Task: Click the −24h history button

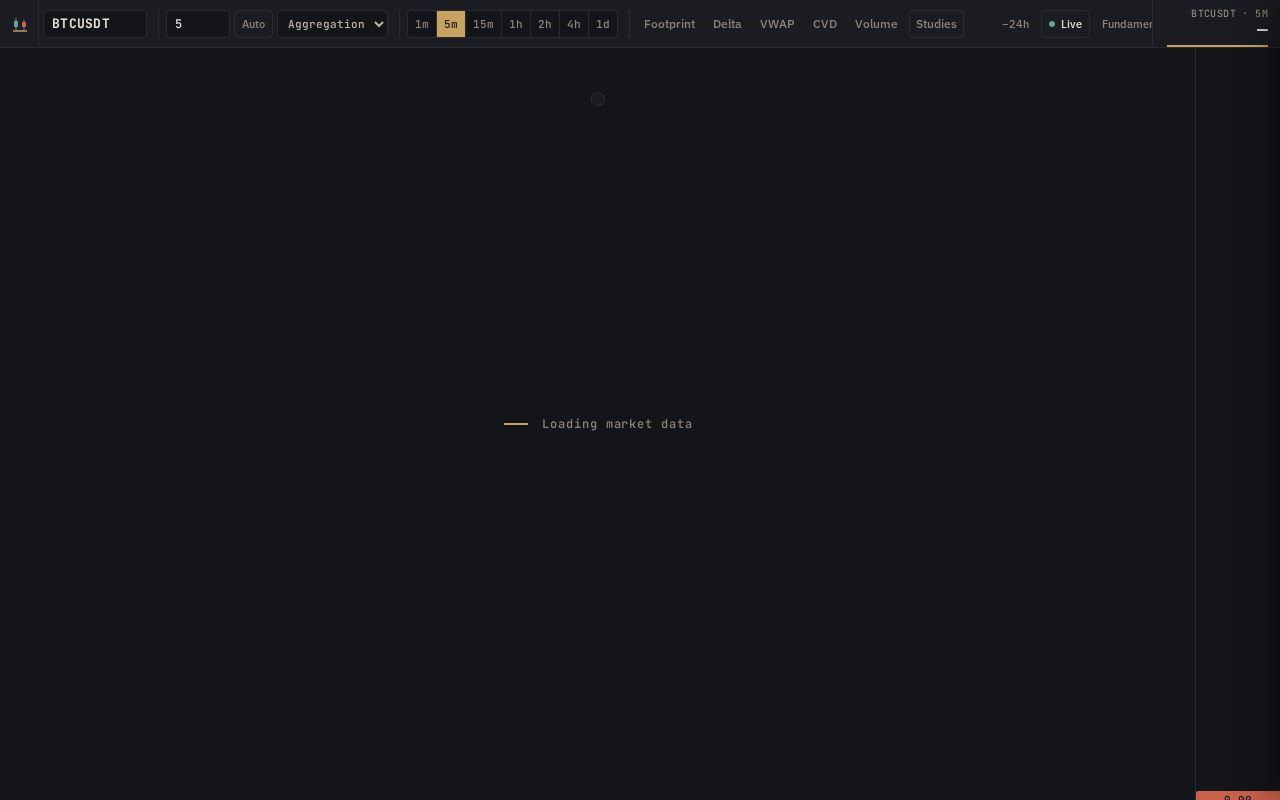Action: [1015, 24]
